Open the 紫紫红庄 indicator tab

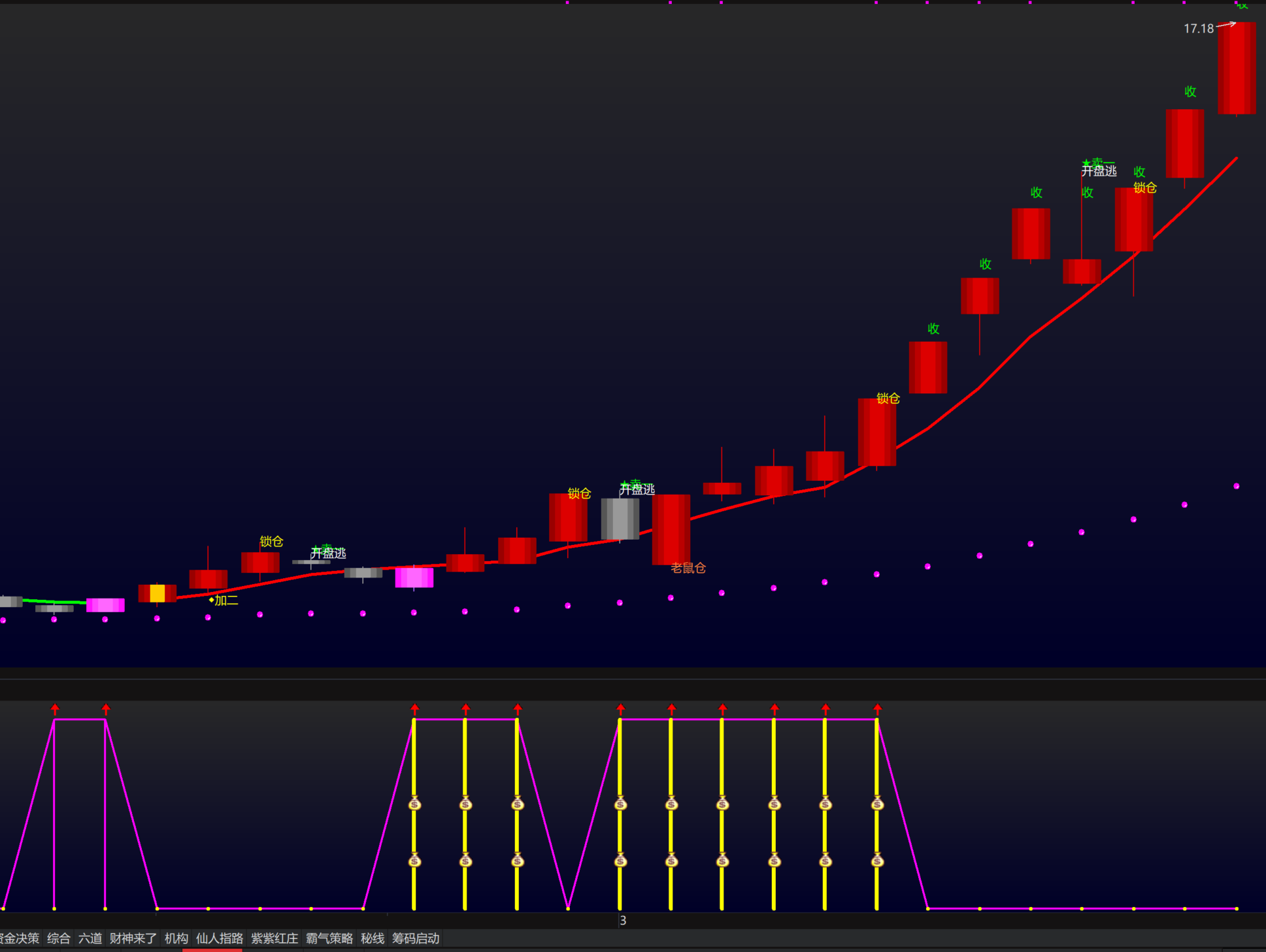pyautogui.click(x=275, y=938)
